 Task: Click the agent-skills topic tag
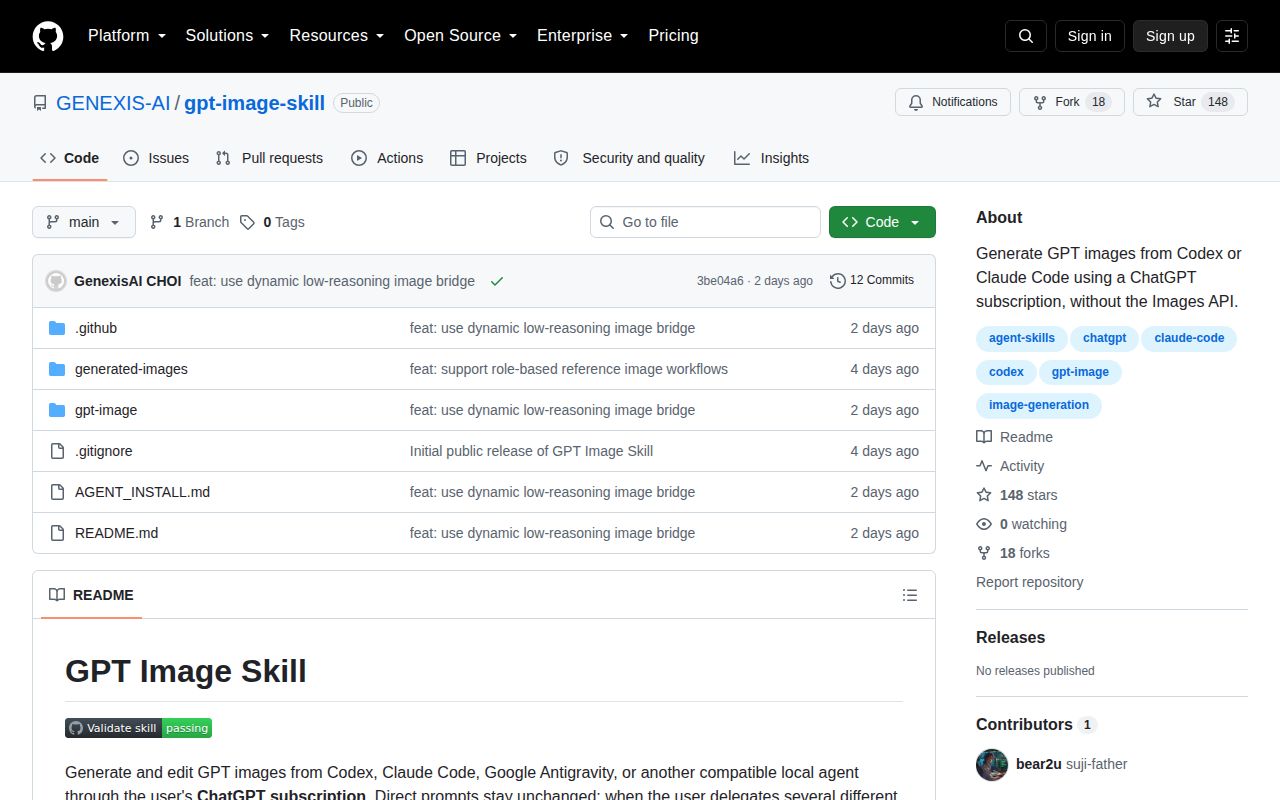click(1022, 338)
